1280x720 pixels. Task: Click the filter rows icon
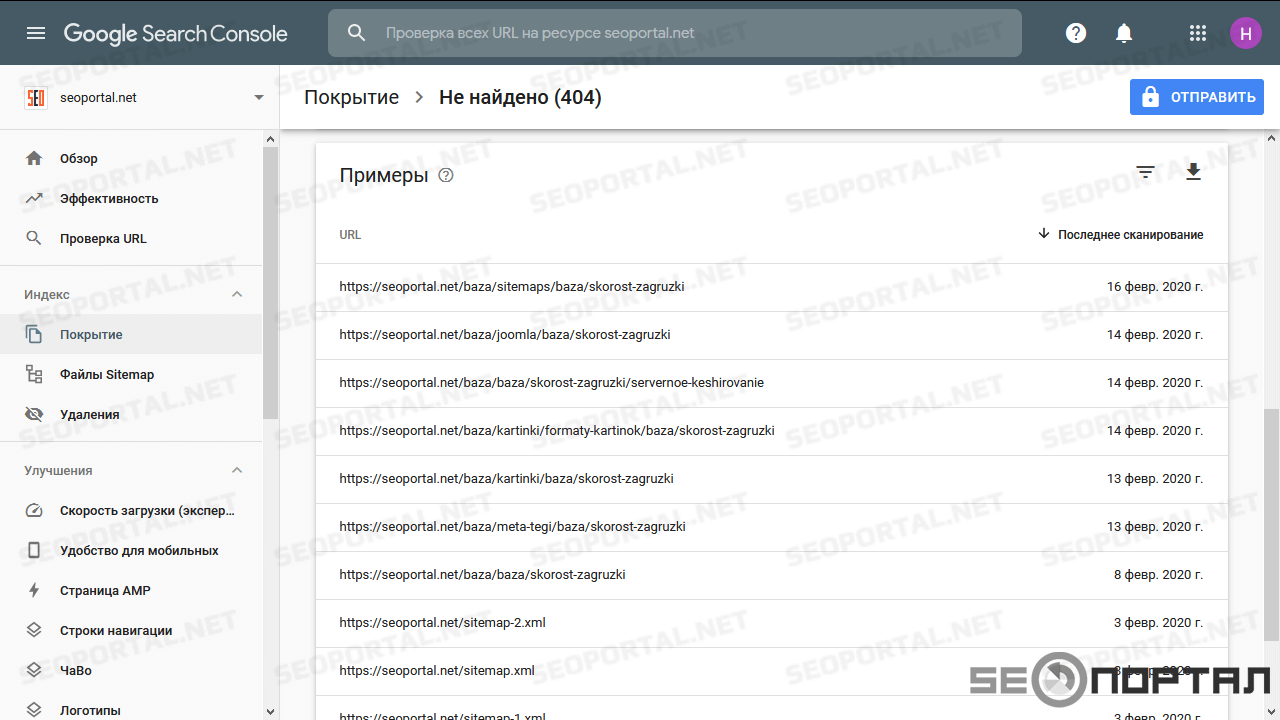(1145, 173)
